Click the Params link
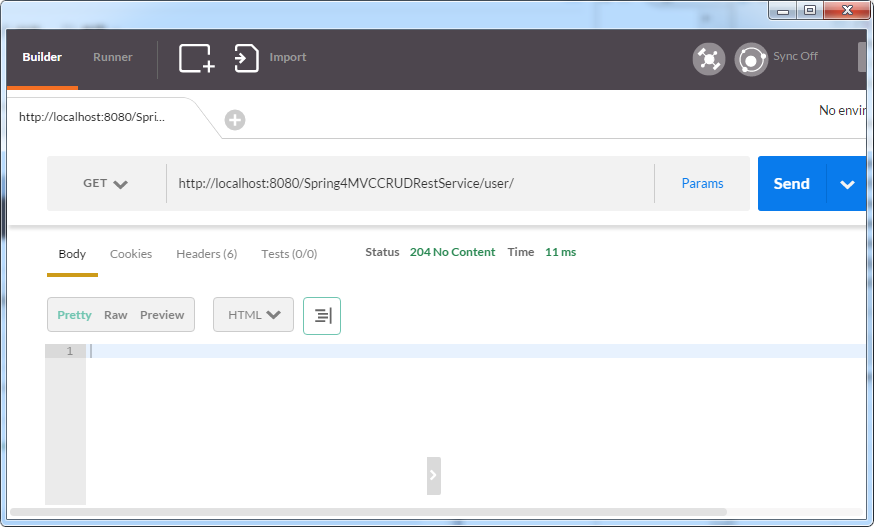874x527 pixels. point(702,183)
